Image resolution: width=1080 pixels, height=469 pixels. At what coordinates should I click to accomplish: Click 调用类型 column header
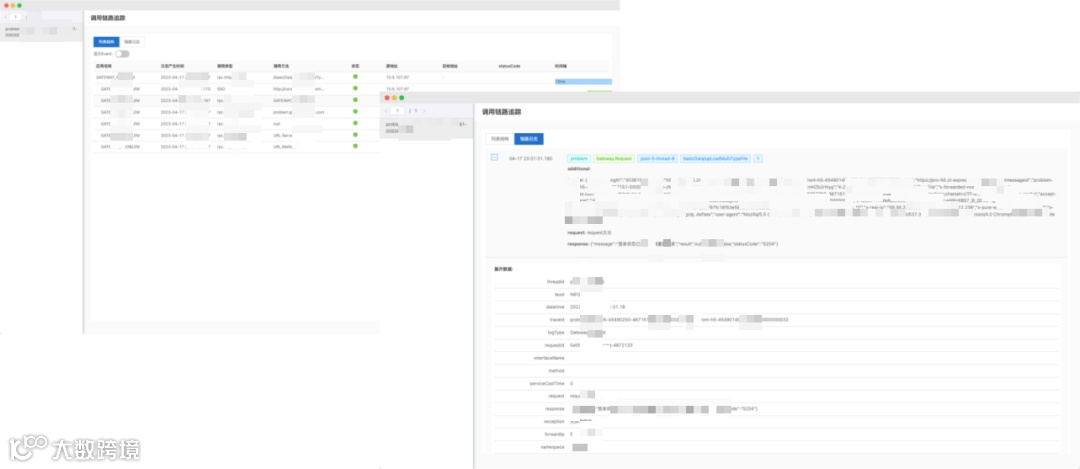[225, 66]
